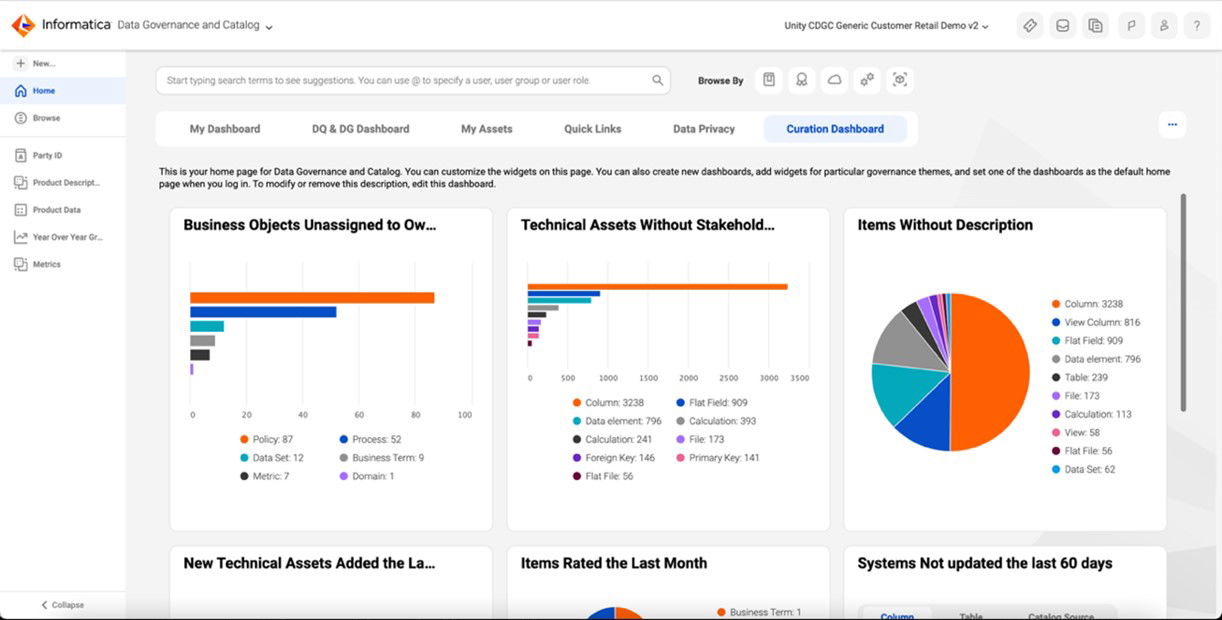Select the Data Privacy tab
This screenshot has height=620, width=1222.
point(704,128)
